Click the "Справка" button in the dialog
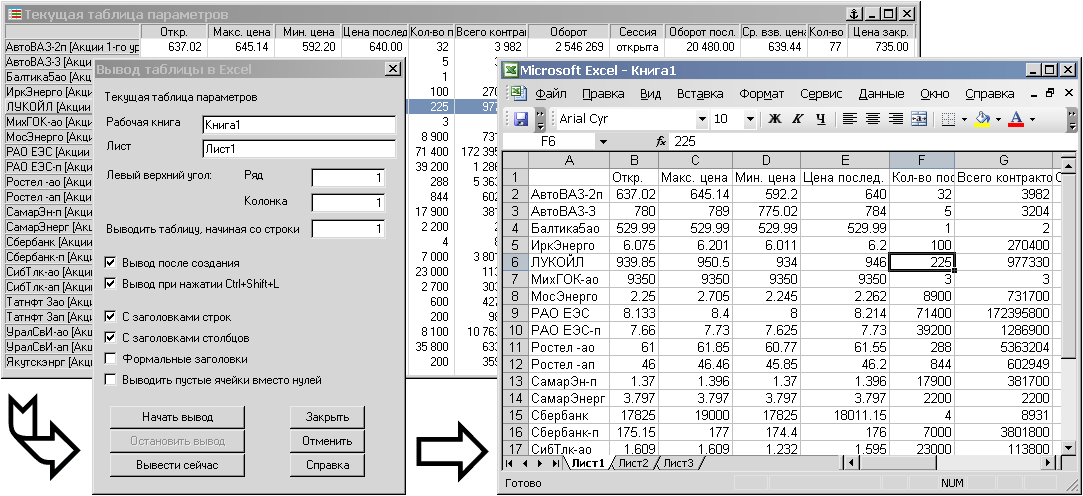The width and height of the screenshot is (1083, 496). click(x=327, y=465)
